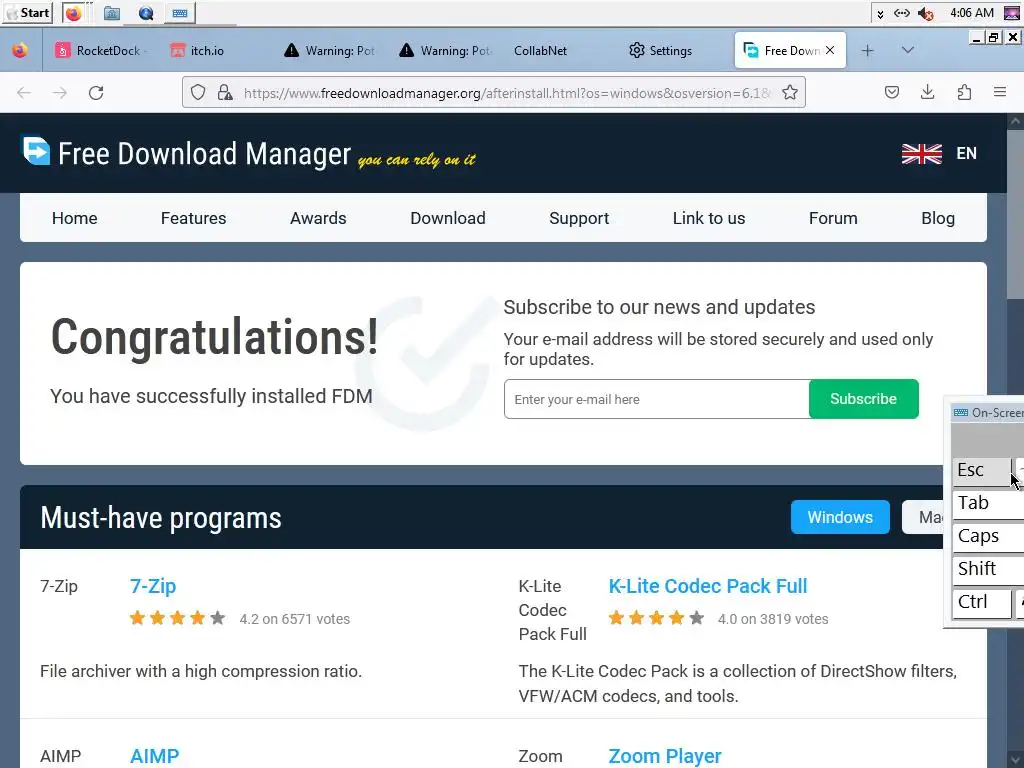The image size is (1024, 768).
Task: Close the Free Download Manager tab
Action: pos(830,50)
